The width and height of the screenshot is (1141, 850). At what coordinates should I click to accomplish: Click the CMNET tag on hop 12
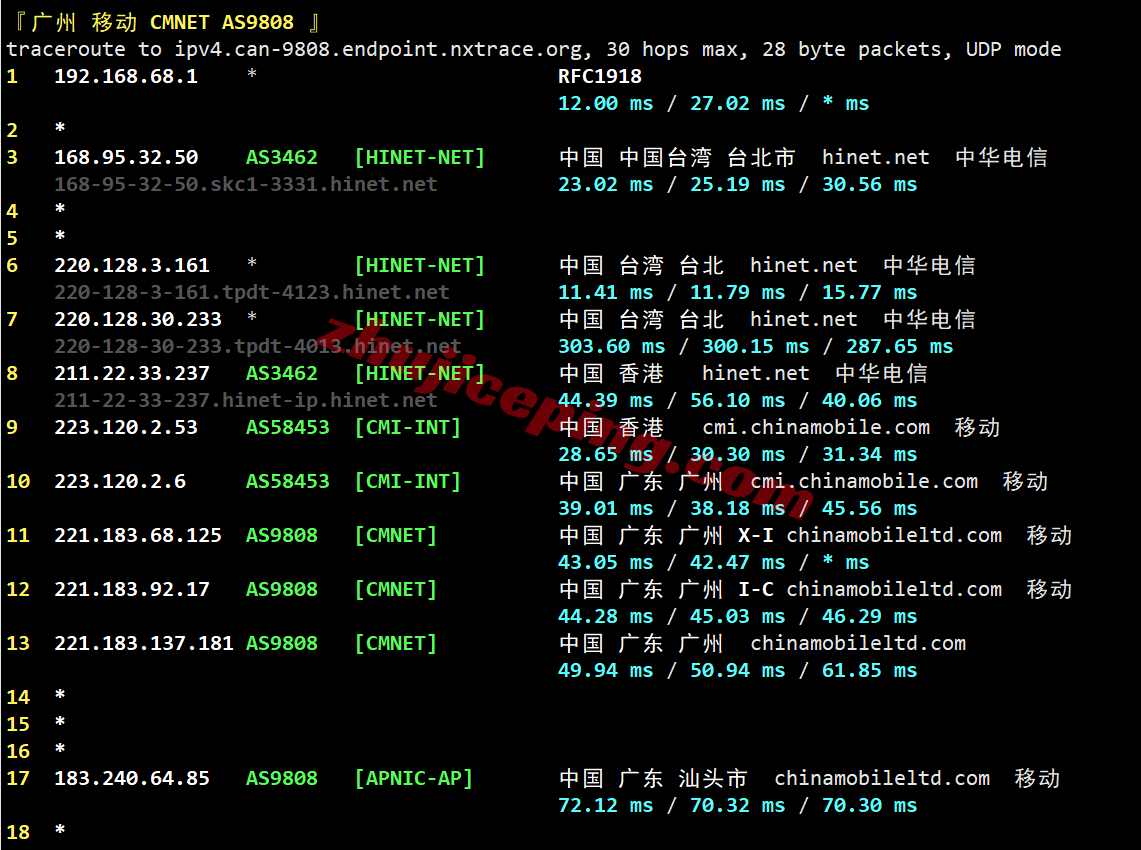(x=395, y=589)
